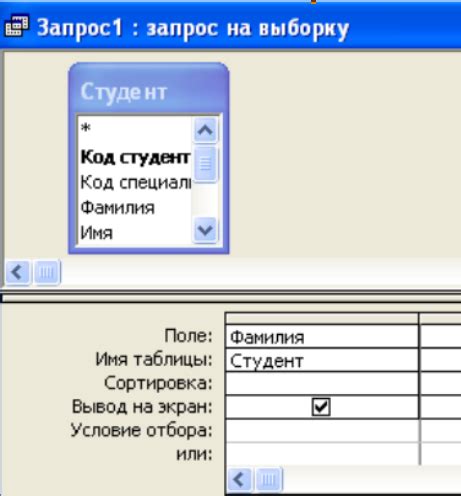
Task: Select the first grid column header selector
Action: (322, 319)
